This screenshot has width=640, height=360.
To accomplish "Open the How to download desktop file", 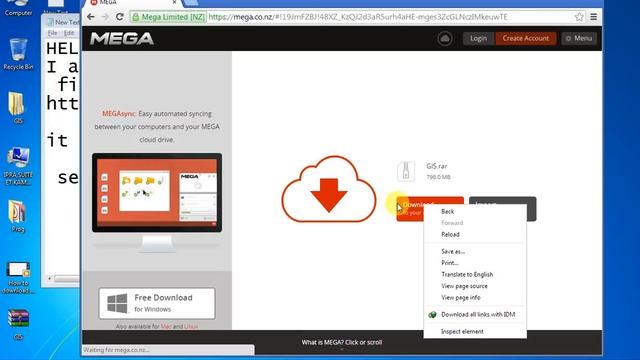I will [x=18, y=278].
